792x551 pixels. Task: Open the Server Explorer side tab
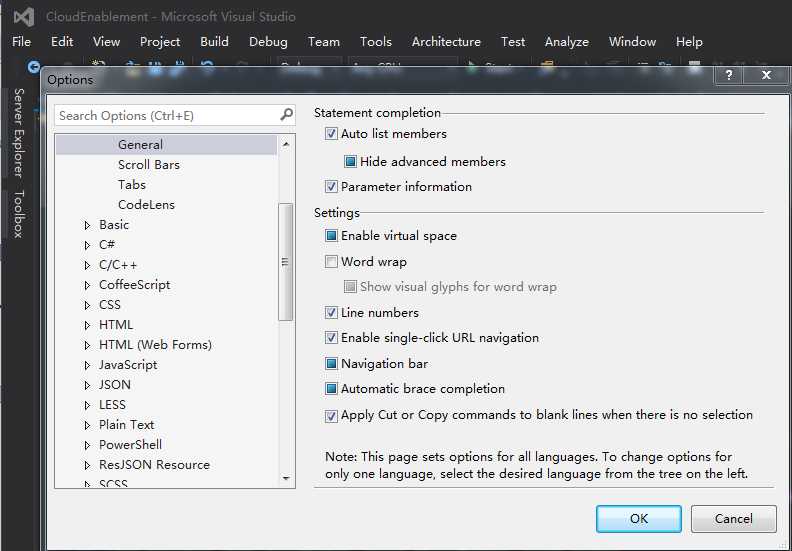19,133
